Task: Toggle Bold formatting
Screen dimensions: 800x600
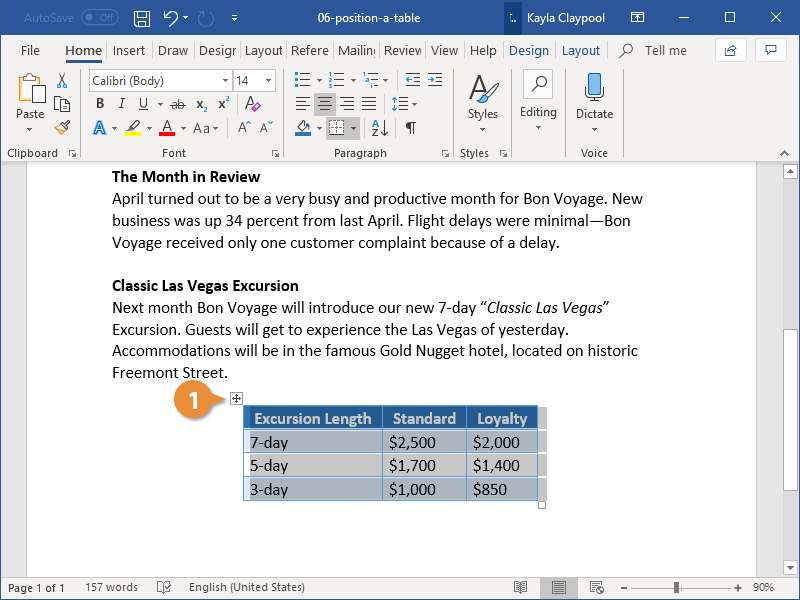Action: click(99, 103)
